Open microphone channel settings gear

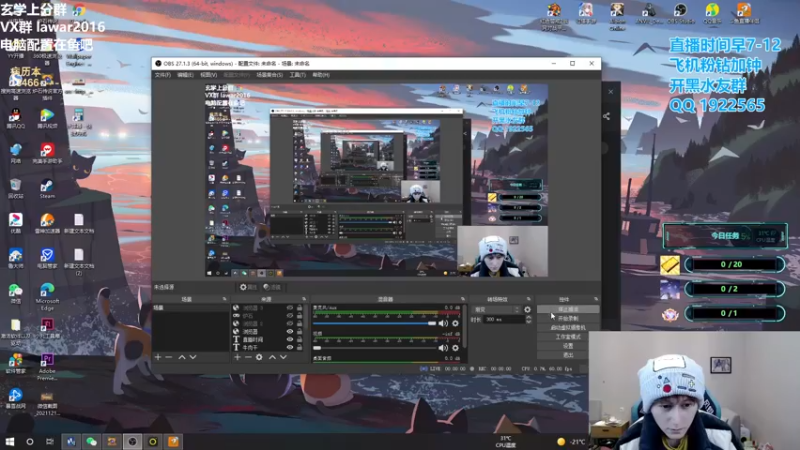click(455, 323)
